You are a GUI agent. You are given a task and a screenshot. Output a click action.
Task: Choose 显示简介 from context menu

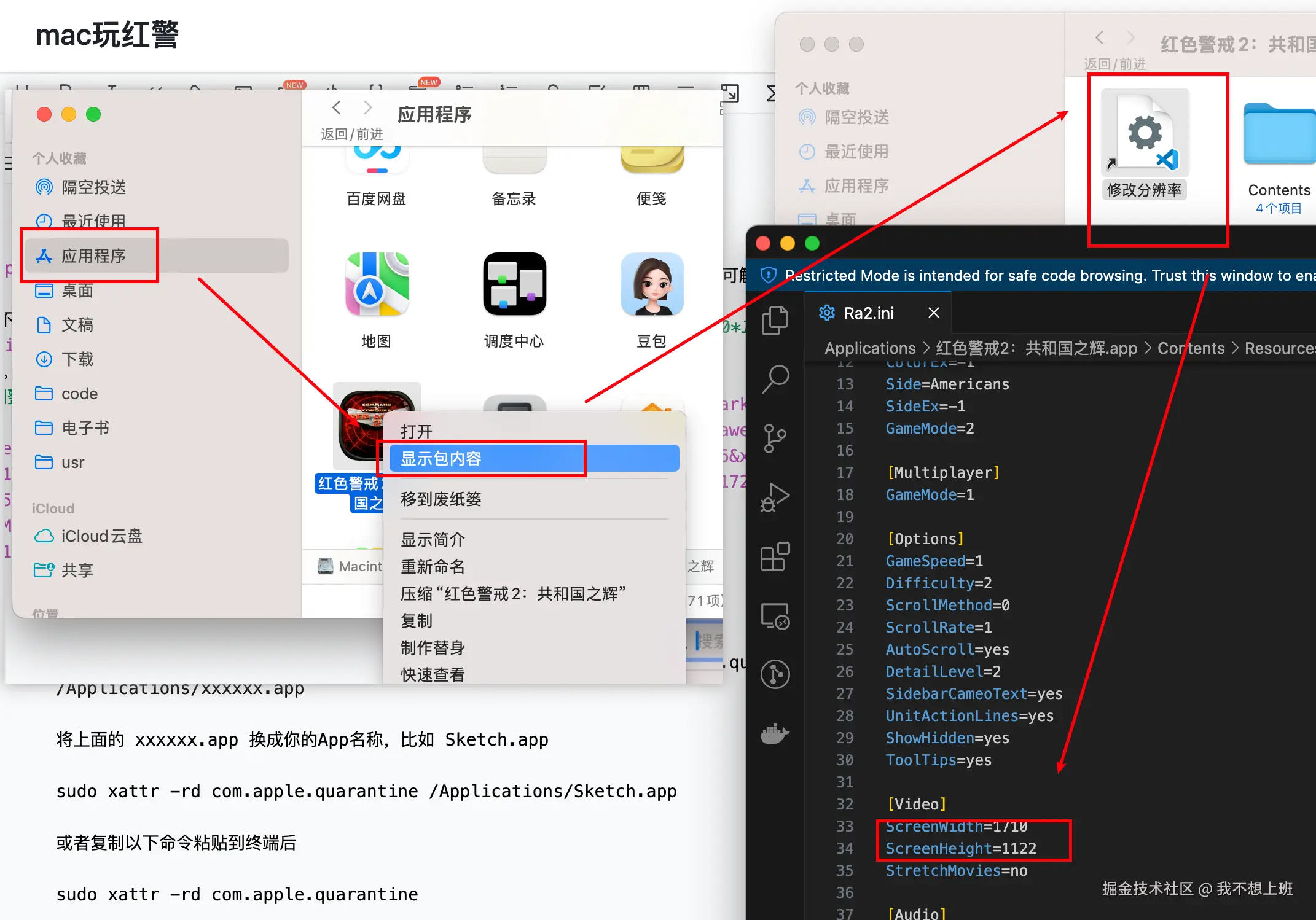[433, 539]
